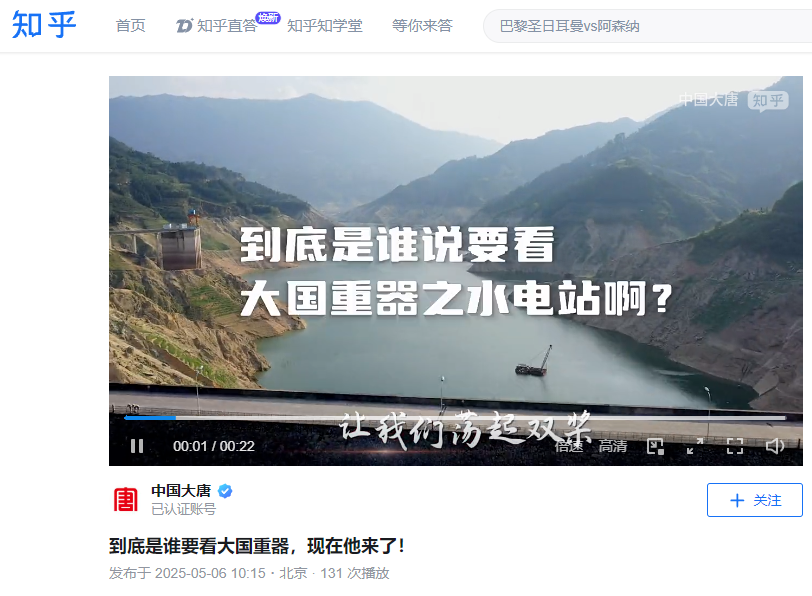Seek using the video progress bar
This screenshot has width=812, height=596.
click(455, 417)
